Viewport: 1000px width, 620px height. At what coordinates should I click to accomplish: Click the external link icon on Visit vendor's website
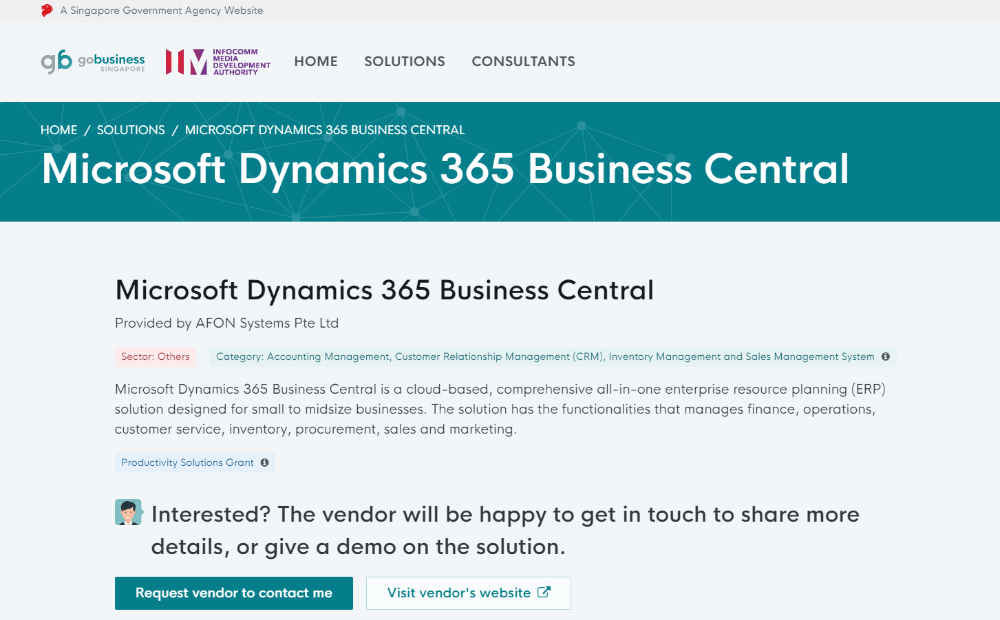544,592
